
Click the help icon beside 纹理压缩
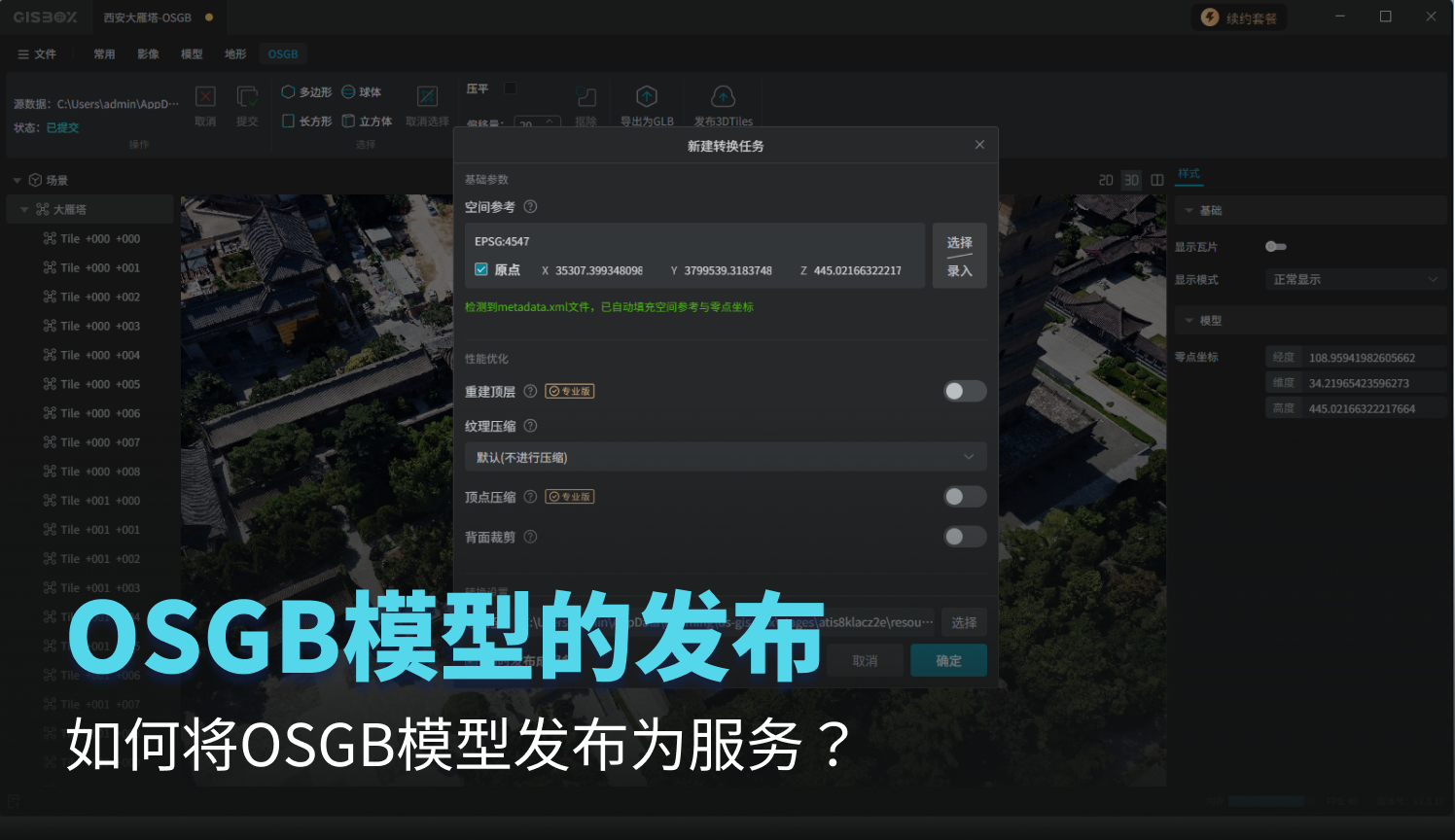(530, 426)
